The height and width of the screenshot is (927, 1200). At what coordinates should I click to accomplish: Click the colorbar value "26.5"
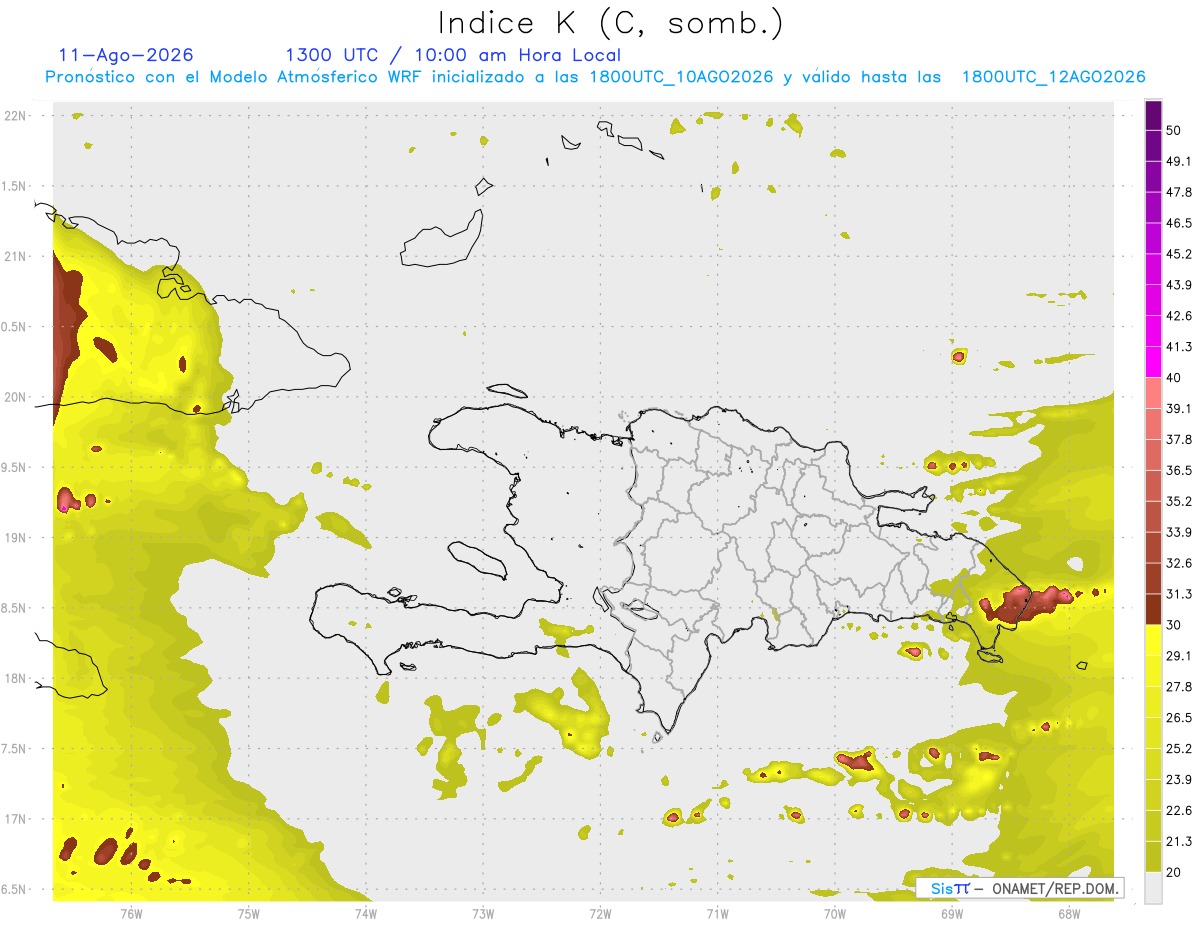1180,718
